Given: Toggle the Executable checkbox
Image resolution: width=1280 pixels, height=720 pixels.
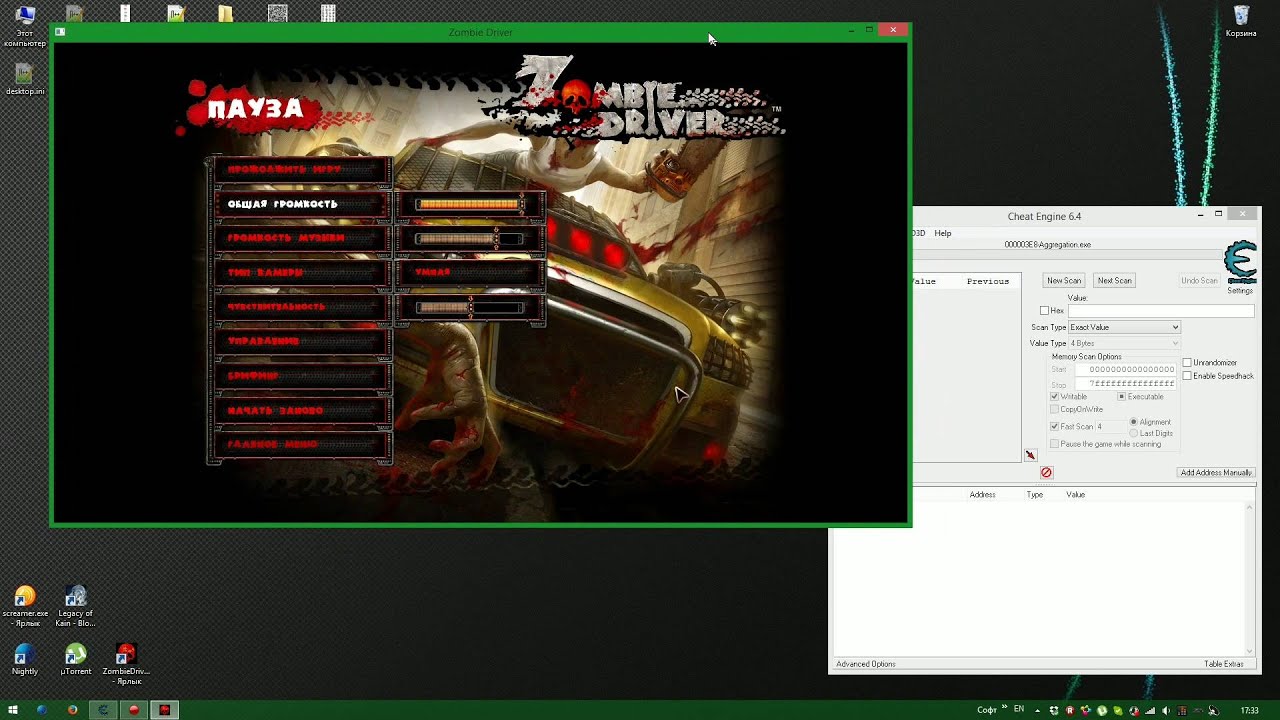Looking at the screenshot, I should [x=1121, y=397].
